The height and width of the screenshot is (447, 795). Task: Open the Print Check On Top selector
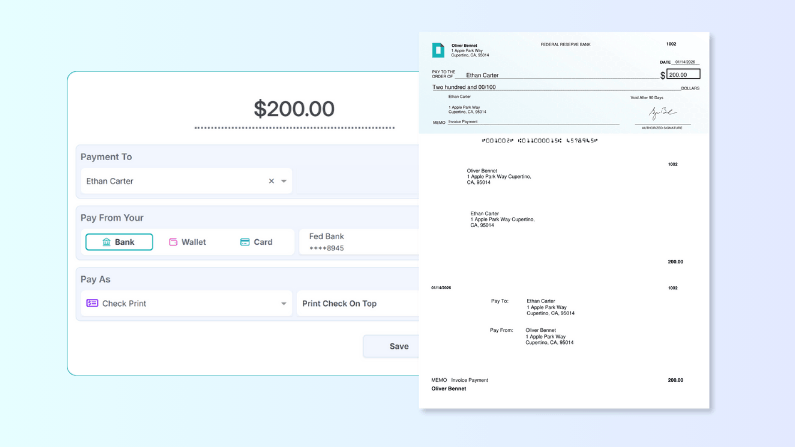(x=357, y=304)
